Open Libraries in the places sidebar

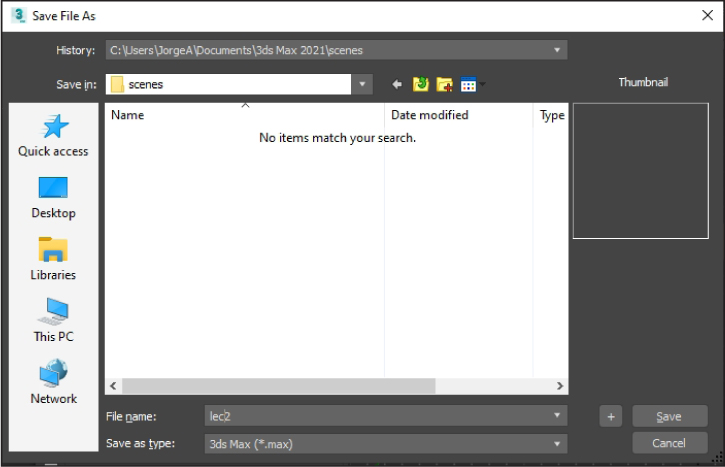(x=53, y=259)
